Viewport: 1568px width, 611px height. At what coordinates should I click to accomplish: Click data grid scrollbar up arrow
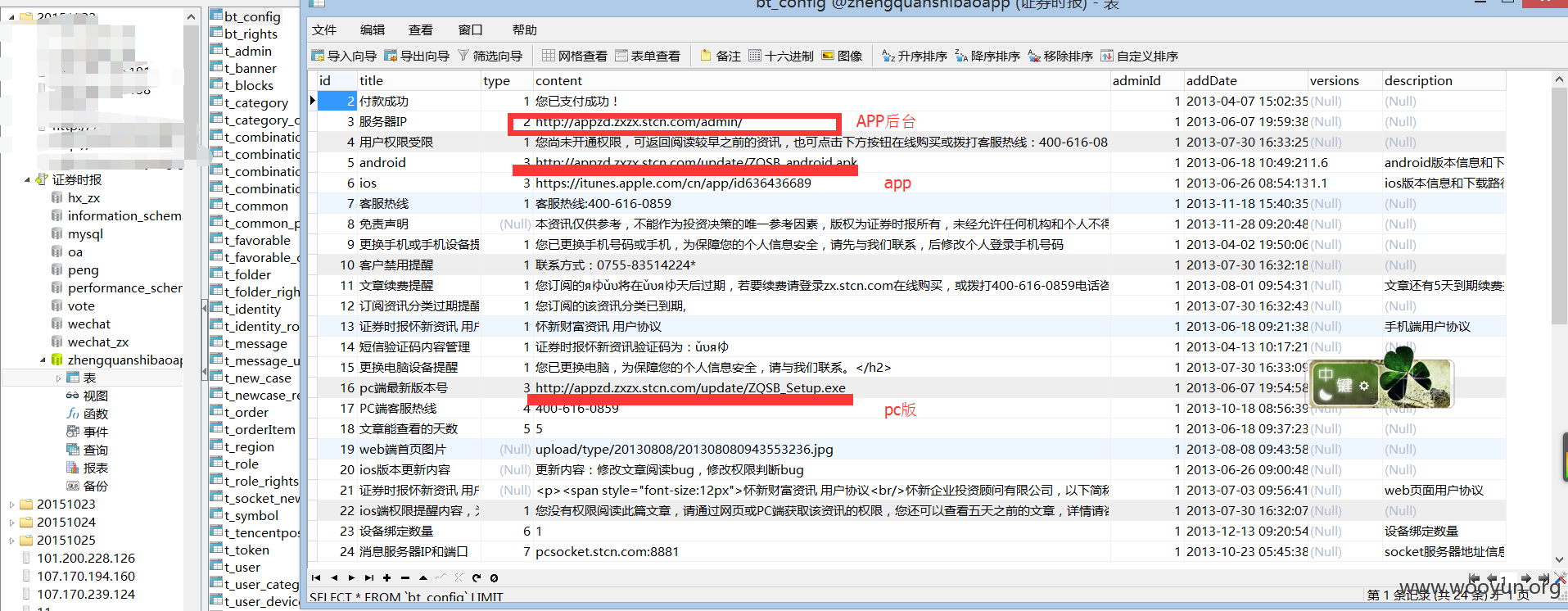click(x=1559, y=79)
